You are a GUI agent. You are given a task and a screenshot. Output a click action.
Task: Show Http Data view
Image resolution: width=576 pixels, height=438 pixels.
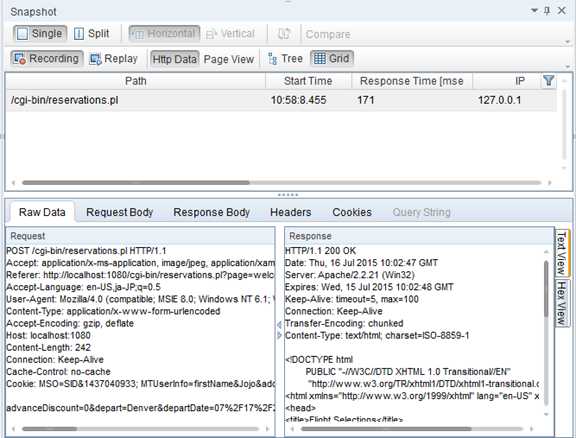point(174,59)
